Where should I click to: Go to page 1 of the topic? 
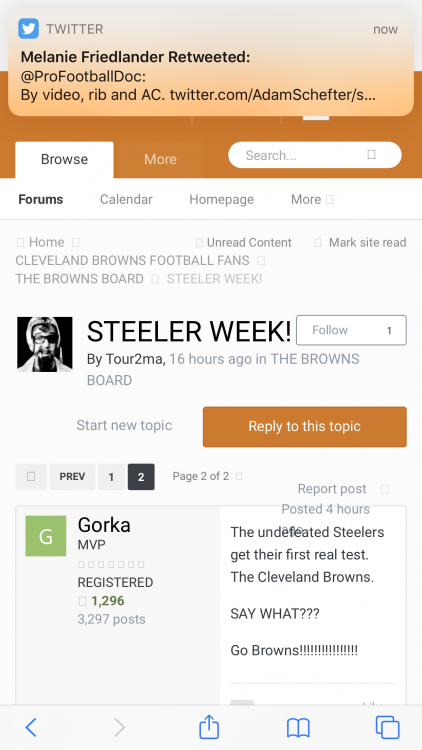click(111, 477)
